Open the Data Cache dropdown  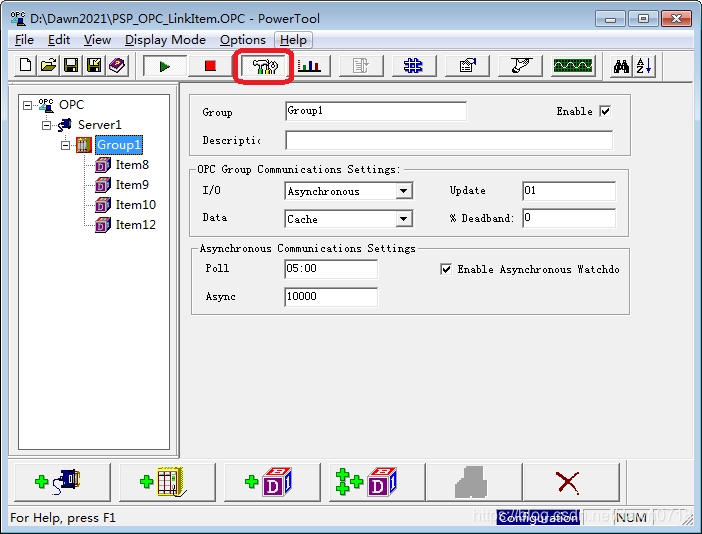tap(403, 219)
